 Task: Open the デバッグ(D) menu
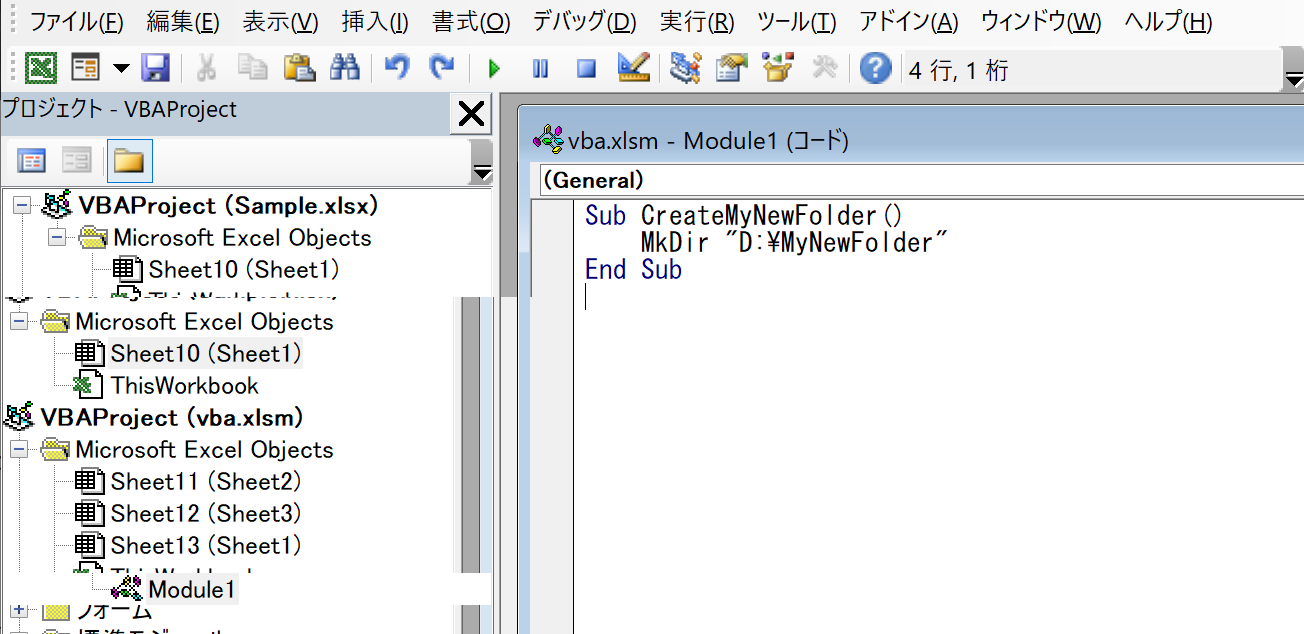tap(584, 22)
